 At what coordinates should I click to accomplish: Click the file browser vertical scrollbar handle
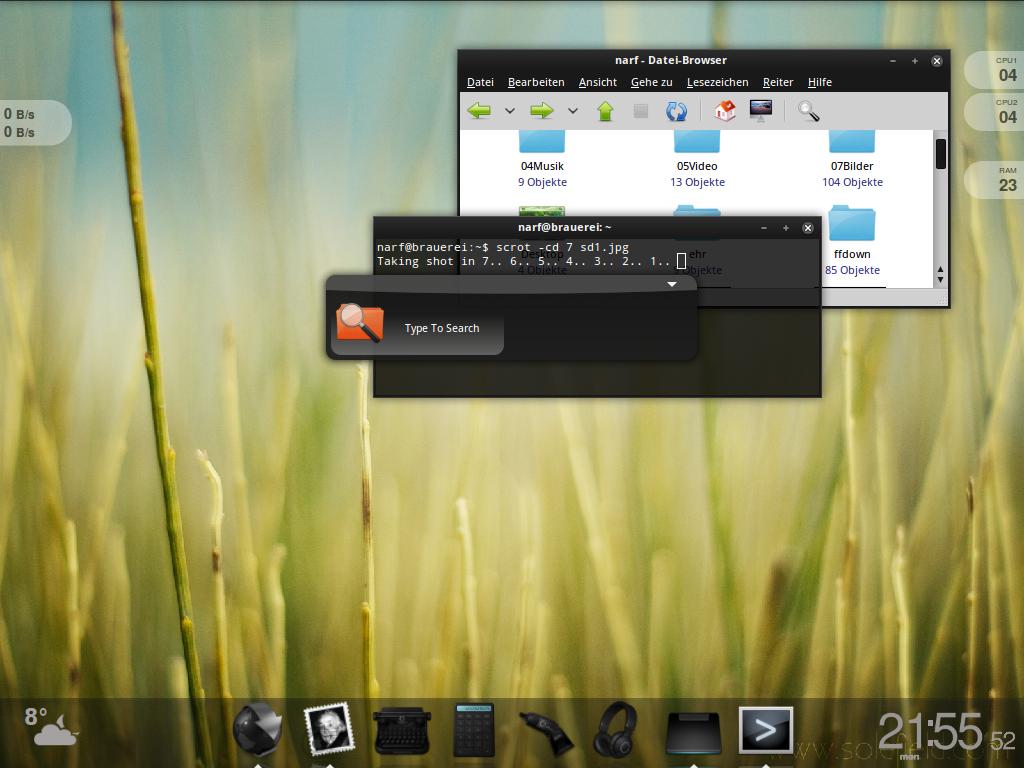tap(940, 154)
